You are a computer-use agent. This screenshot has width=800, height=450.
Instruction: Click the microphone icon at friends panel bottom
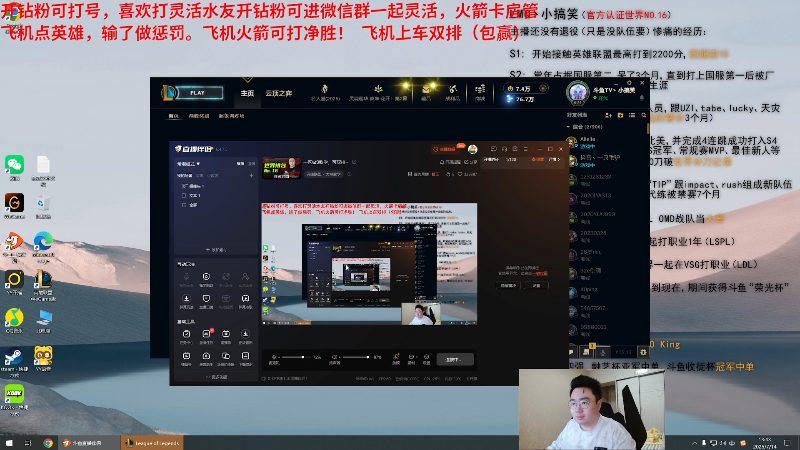[603, 352]
